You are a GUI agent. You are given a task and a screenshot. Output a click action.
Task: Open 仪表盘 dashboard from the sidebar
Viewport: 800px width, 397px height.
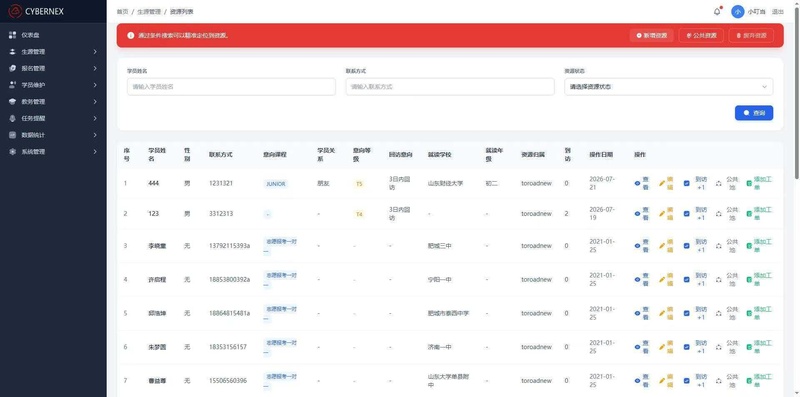click(53, 35)
